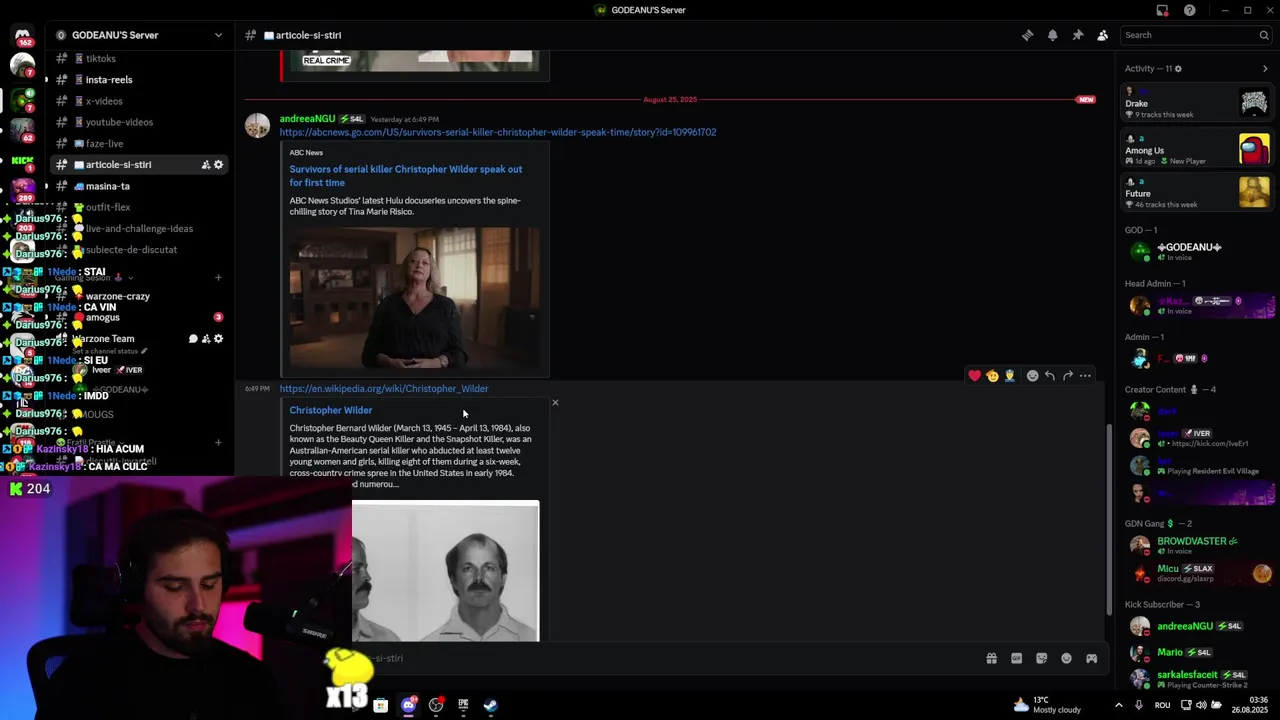Open chat for Warzone Team voice channel
Image resolution: width=1280 pixels, height=720 pixels.
click(x=193, y=339)
